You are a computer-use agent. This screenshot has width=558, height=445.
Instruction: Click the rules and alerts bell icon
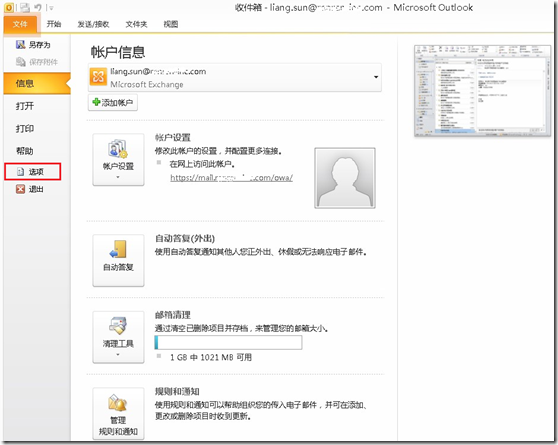pyautogui.click(x=118, y=403)
